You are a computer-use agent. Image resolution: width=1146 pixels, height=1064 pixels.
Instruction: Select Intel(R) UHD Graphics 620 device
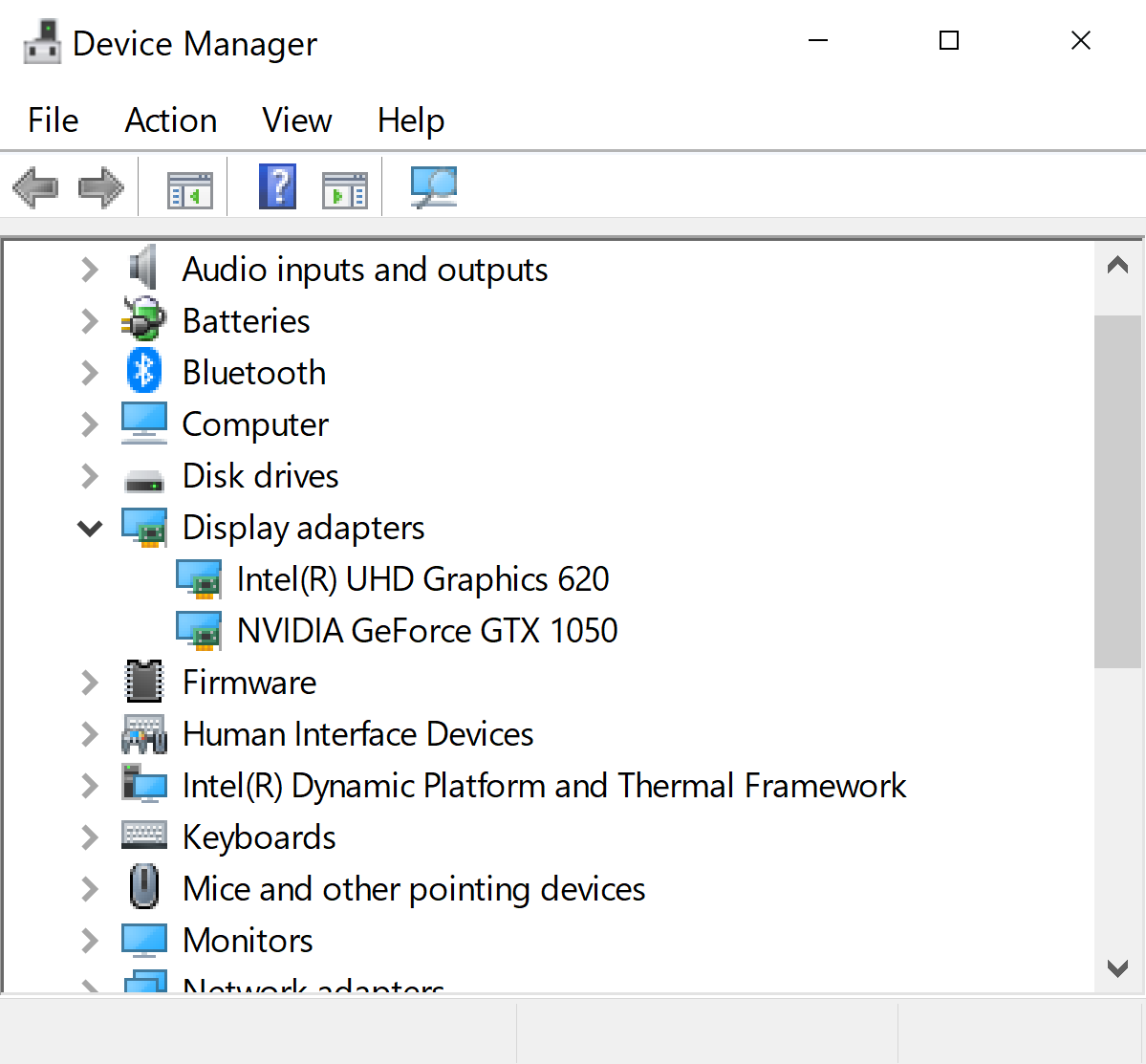tap(422, 579)
